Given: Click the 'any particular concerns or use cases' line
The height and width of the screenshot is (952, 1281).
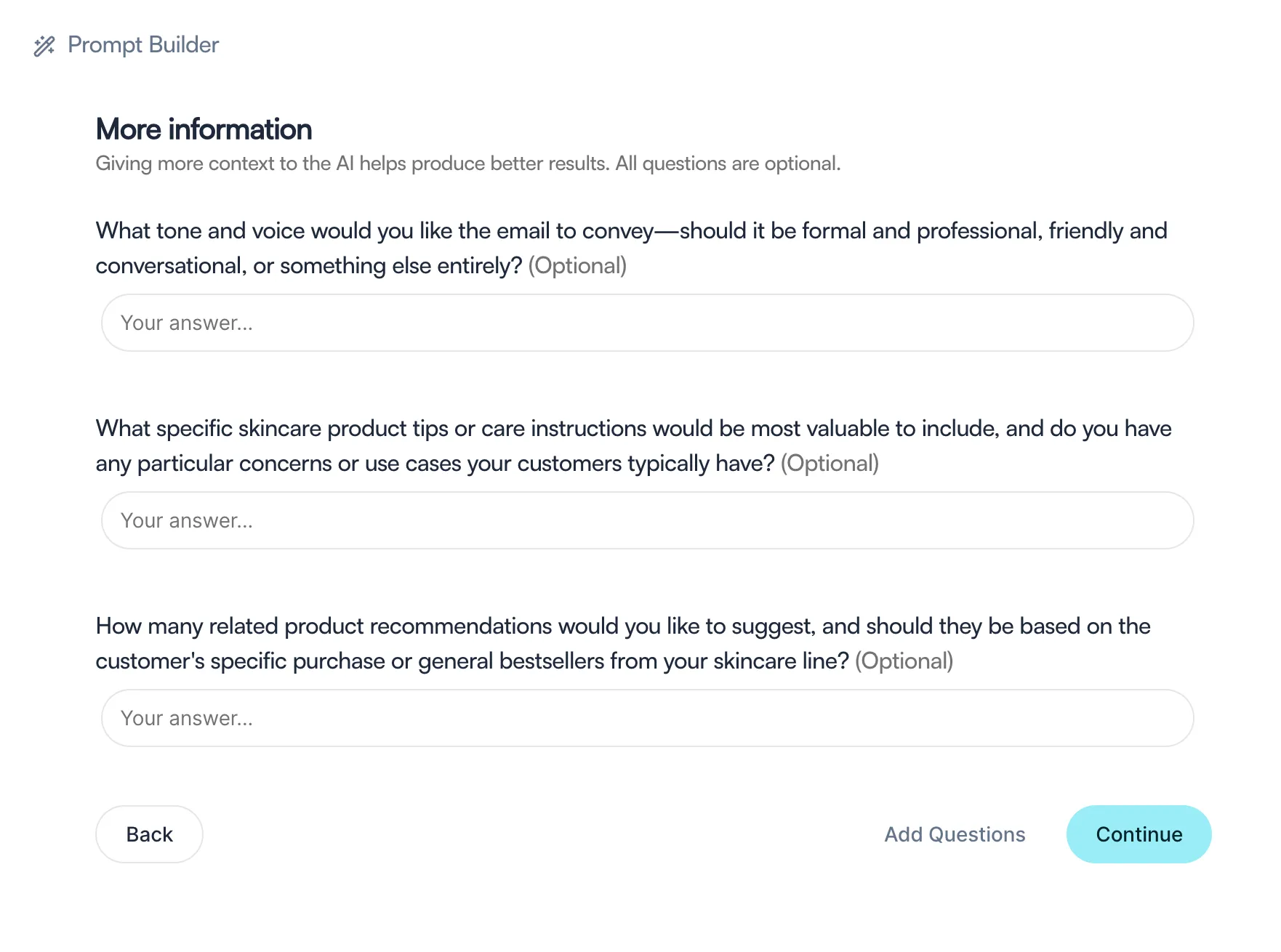Looking at the screenshot, I should (x=435, y=464).
